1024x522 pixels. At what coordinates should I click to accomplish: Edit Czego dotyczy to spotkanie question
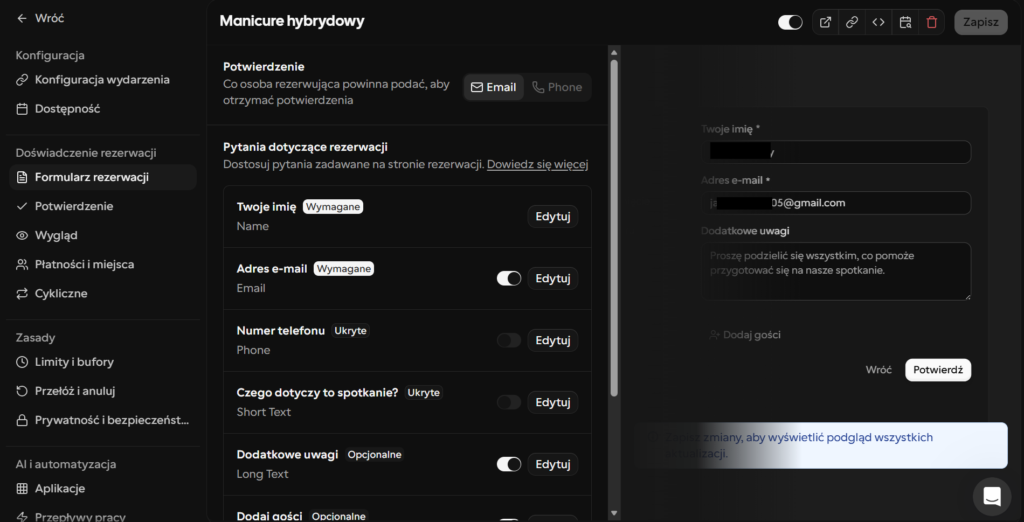coord(552,402)
